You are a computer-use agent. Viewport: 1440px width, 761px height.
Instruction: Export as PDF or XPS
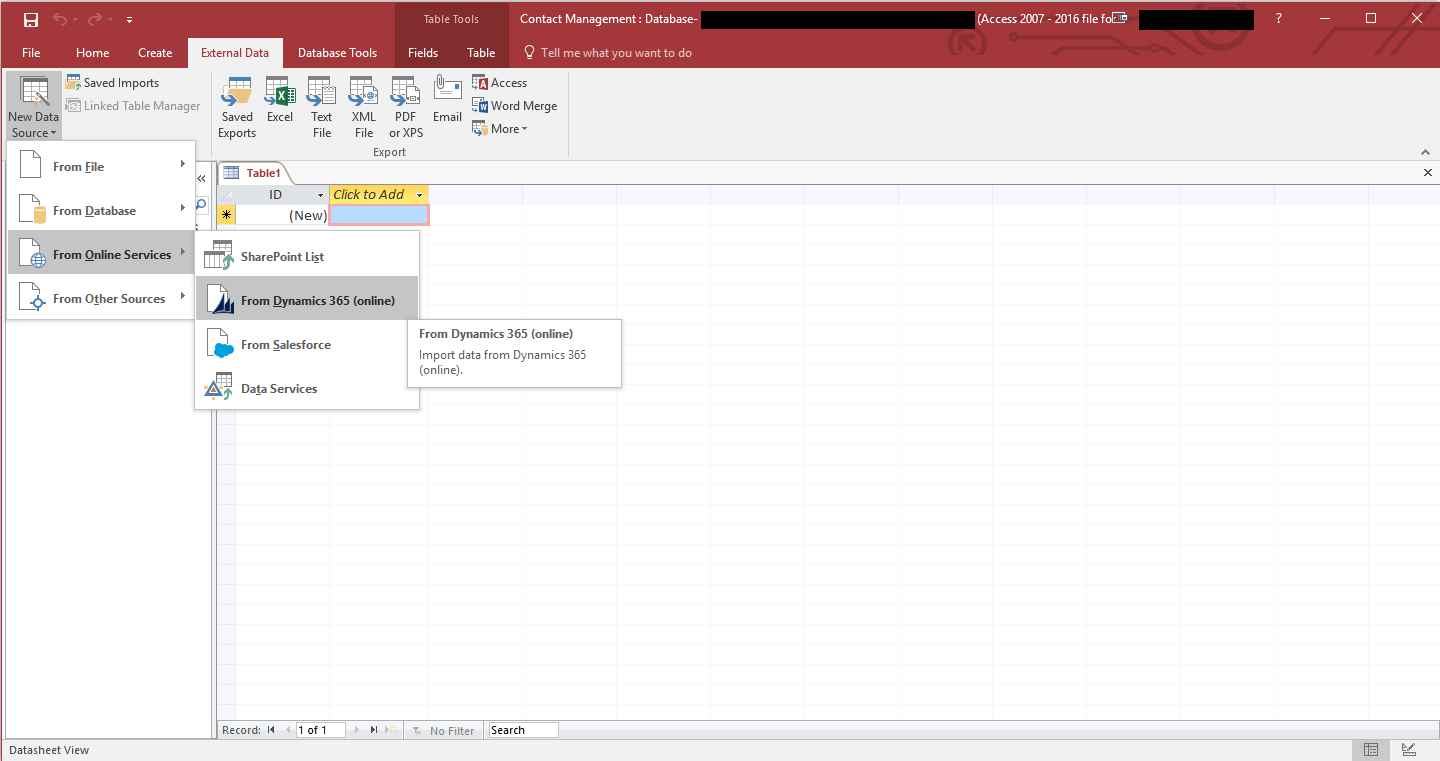point(406,107)
